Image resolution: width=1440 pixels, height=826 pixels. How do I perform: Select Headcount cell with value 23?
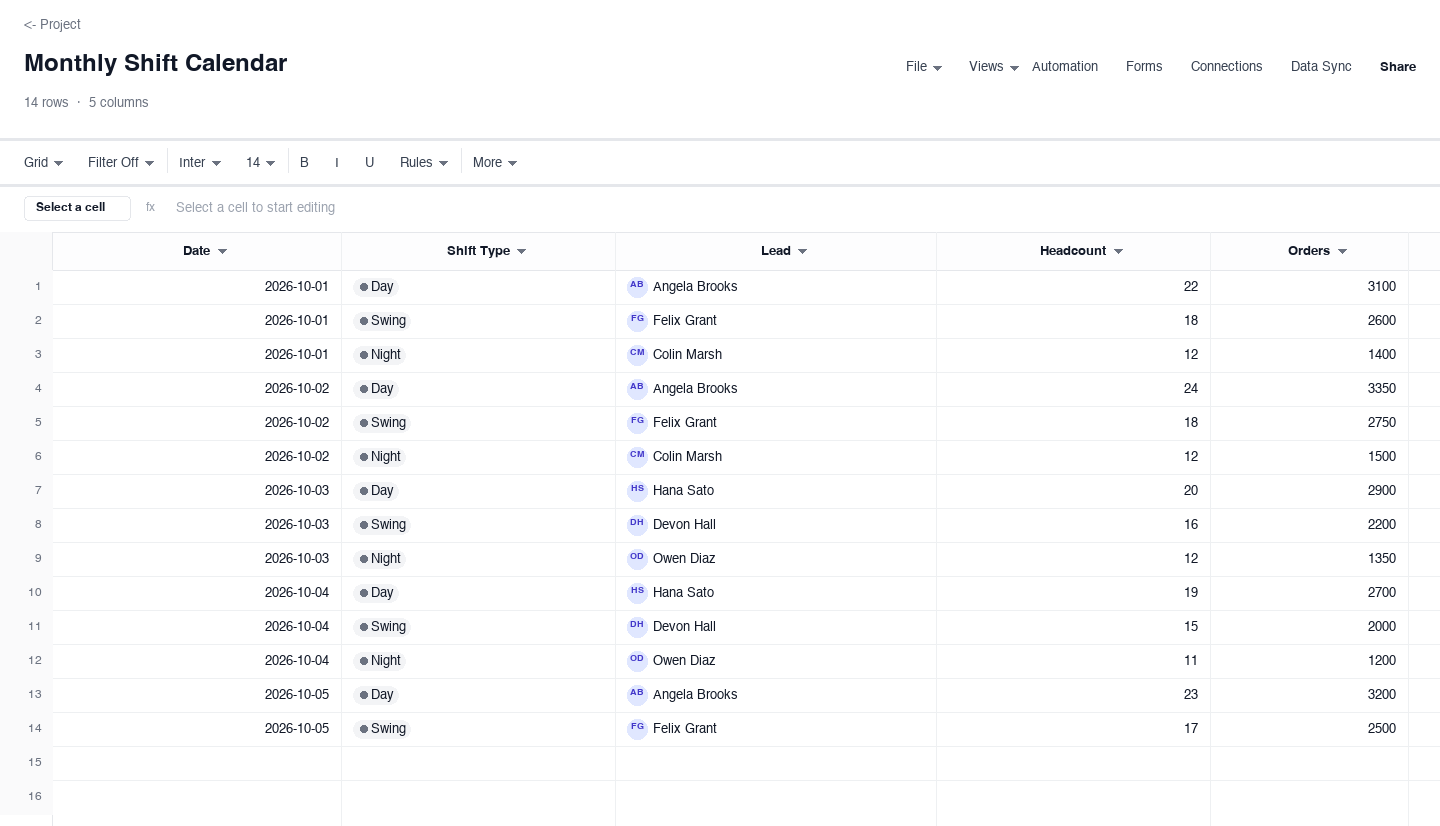pos(1073,695)
